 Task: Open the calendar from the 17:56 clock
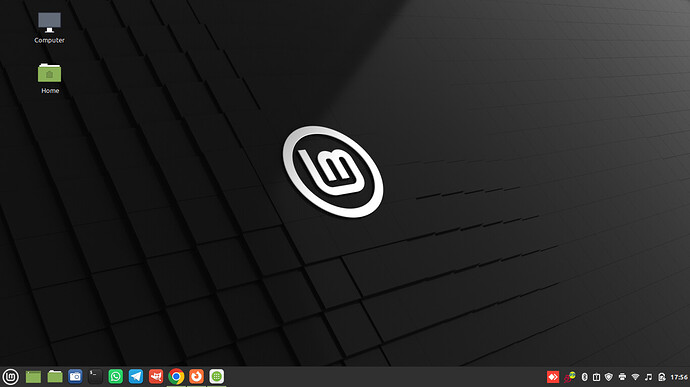click(x=679, y=377)
